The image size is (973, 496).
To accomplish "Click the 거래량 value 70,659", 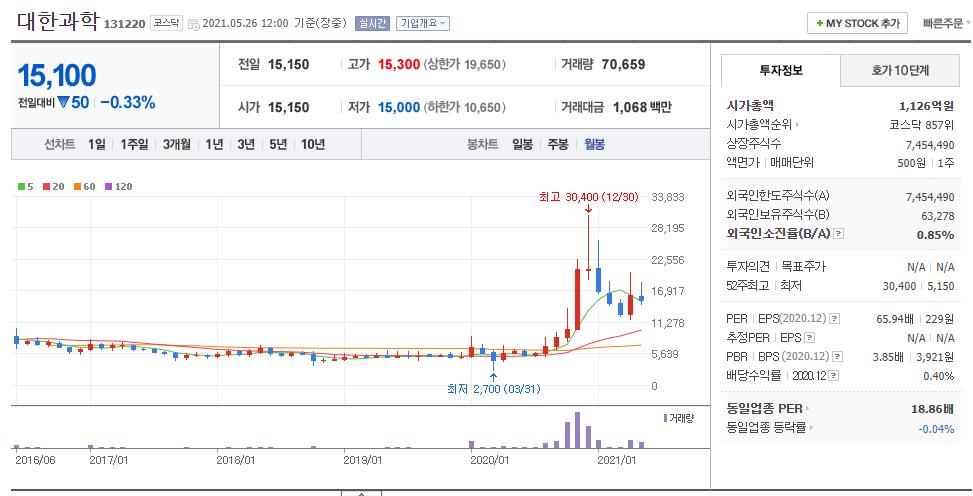I will point(623,64).
